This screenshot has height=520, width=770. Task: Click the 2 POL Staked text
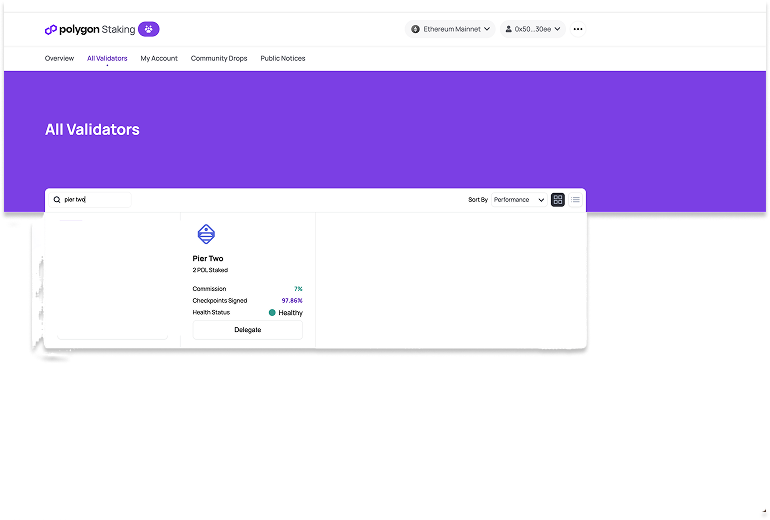click(210, 270)
